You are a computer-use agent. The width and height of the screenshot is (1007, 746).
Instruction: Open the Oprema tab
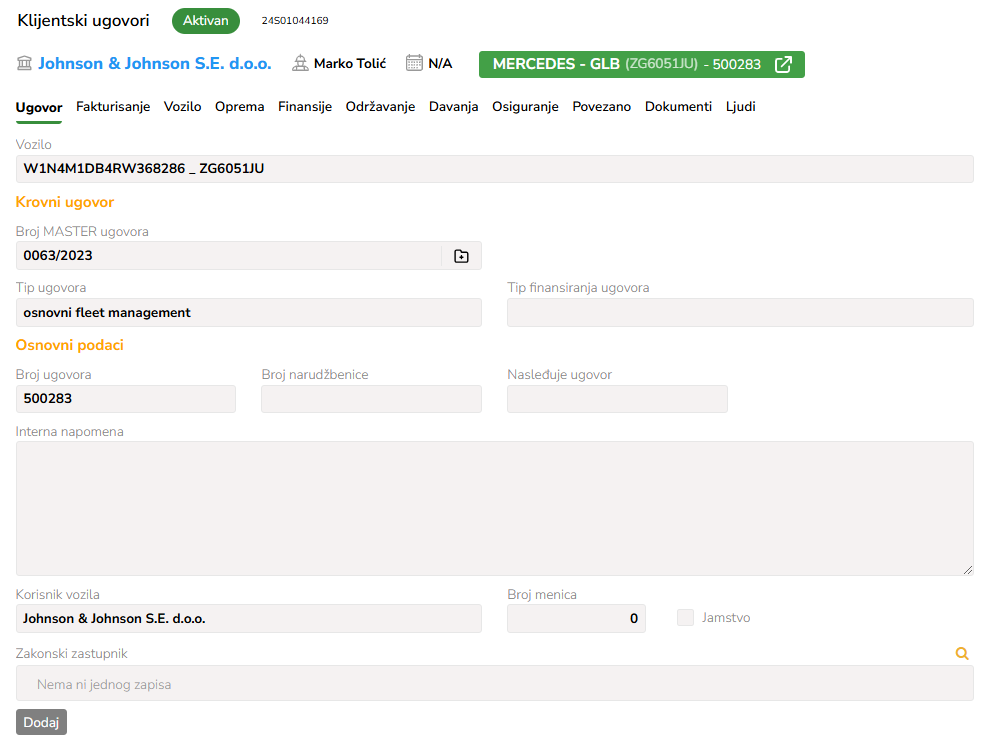[x=240, y=107]
